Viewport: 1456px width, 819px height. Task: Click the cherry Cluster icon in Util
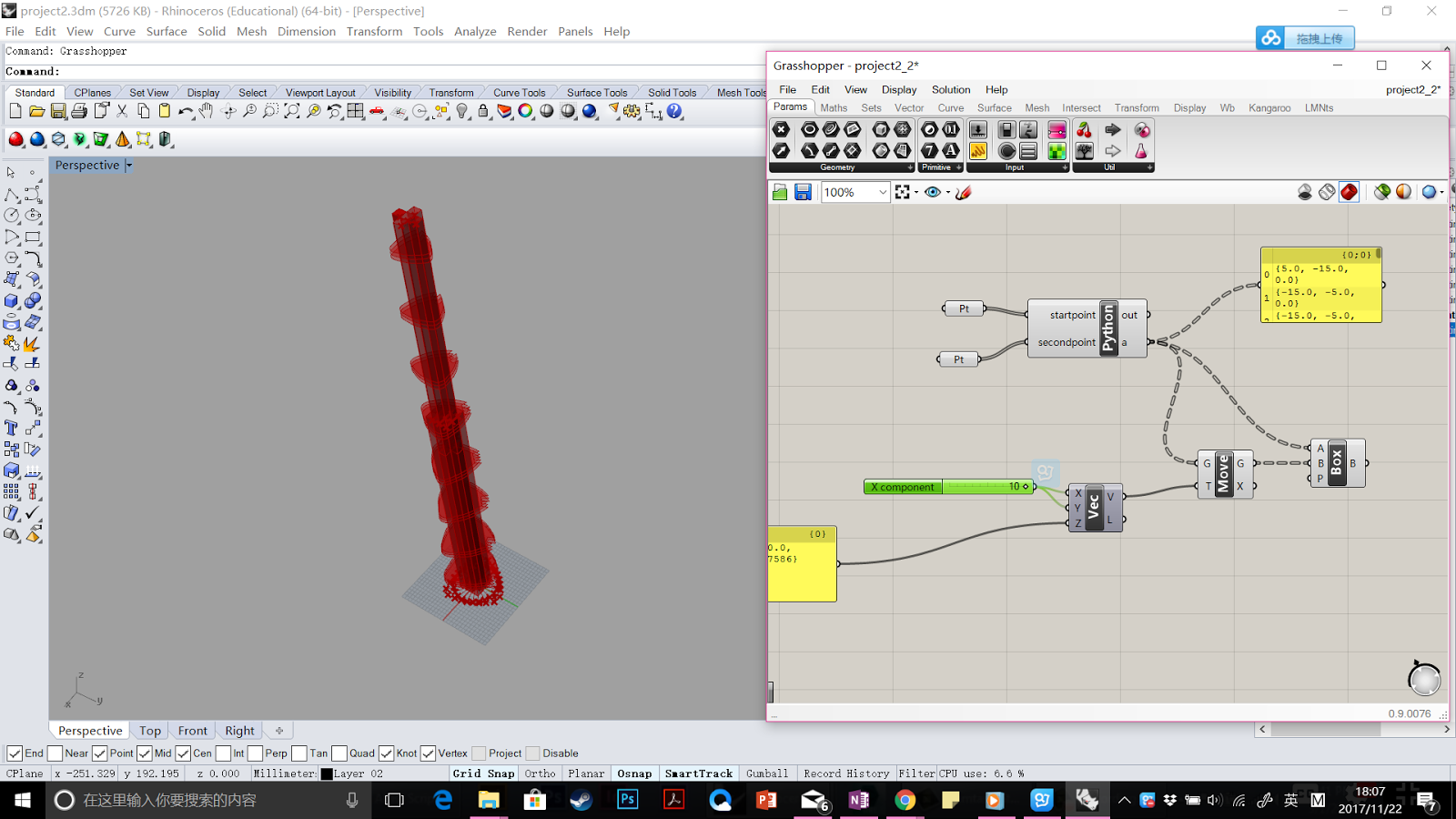point(1084,129)
